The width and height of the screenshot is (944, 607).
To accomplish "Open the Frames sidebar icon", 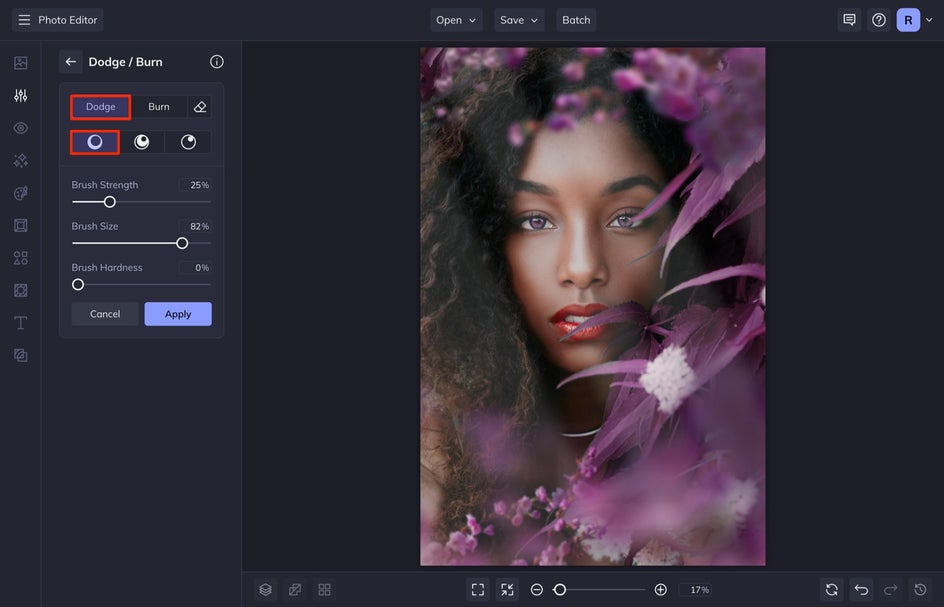I will point(20,225).
